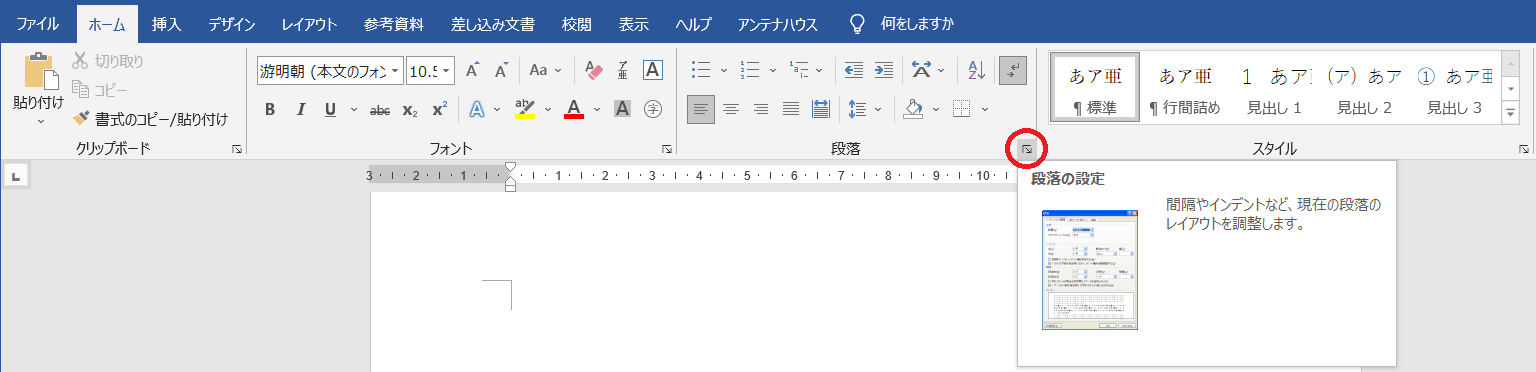Open the font size dropdown showing 10.5
Image resolution: width=1536 pixels, height=372 pixels.
(x=447, y=71)
